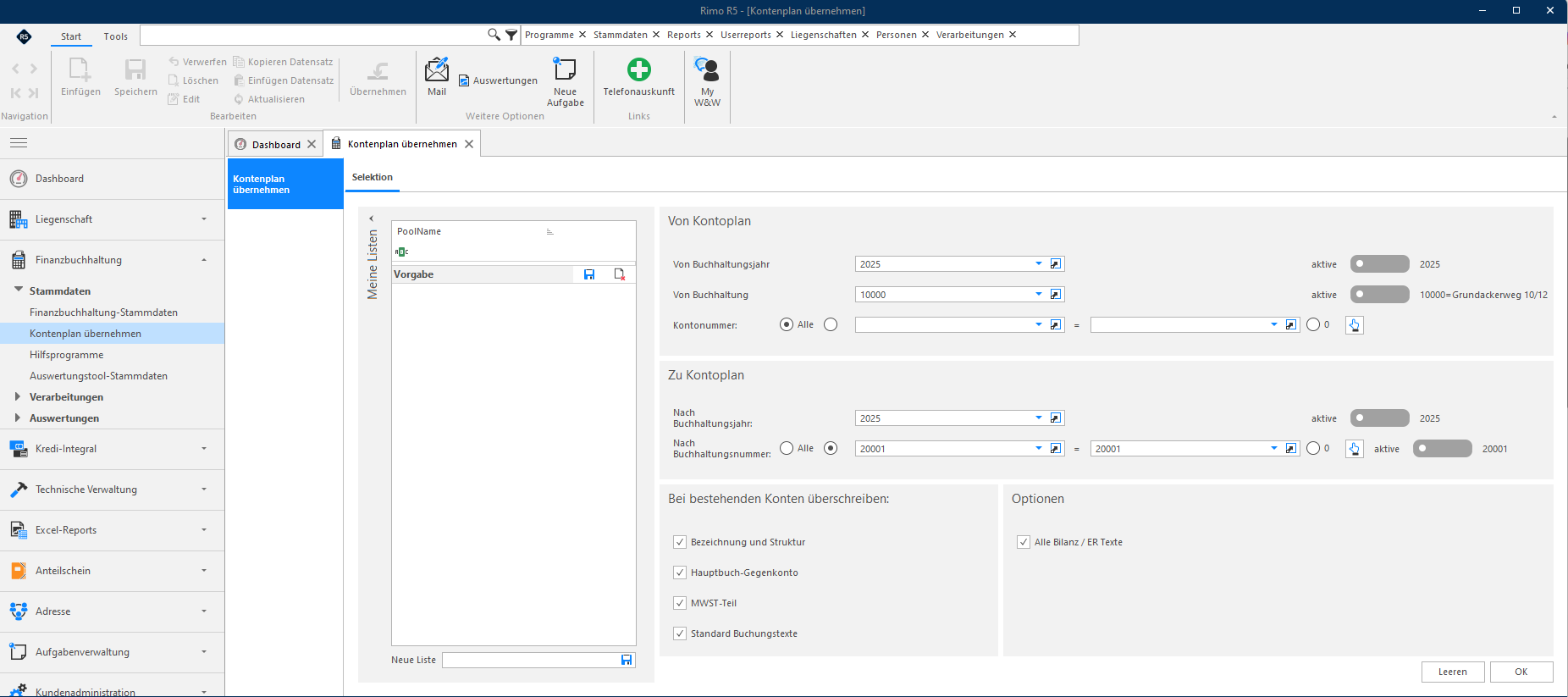
Task: Uncheck Standard Buchungstexte checkbox
Action: click(680, 633)
